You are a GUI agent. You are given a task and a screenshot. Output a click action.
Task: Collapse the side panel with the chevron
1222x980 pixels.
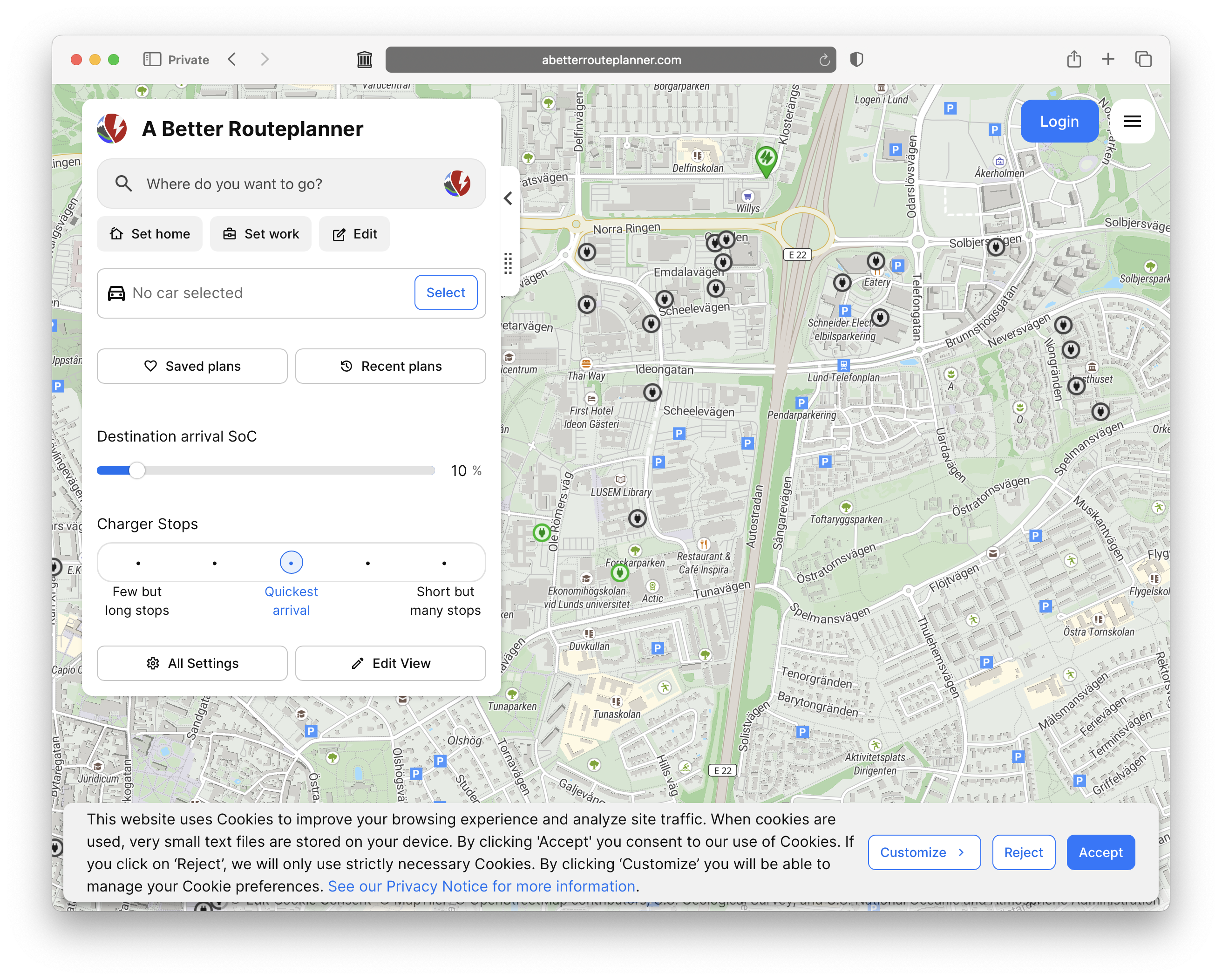(x=508, y=198)
